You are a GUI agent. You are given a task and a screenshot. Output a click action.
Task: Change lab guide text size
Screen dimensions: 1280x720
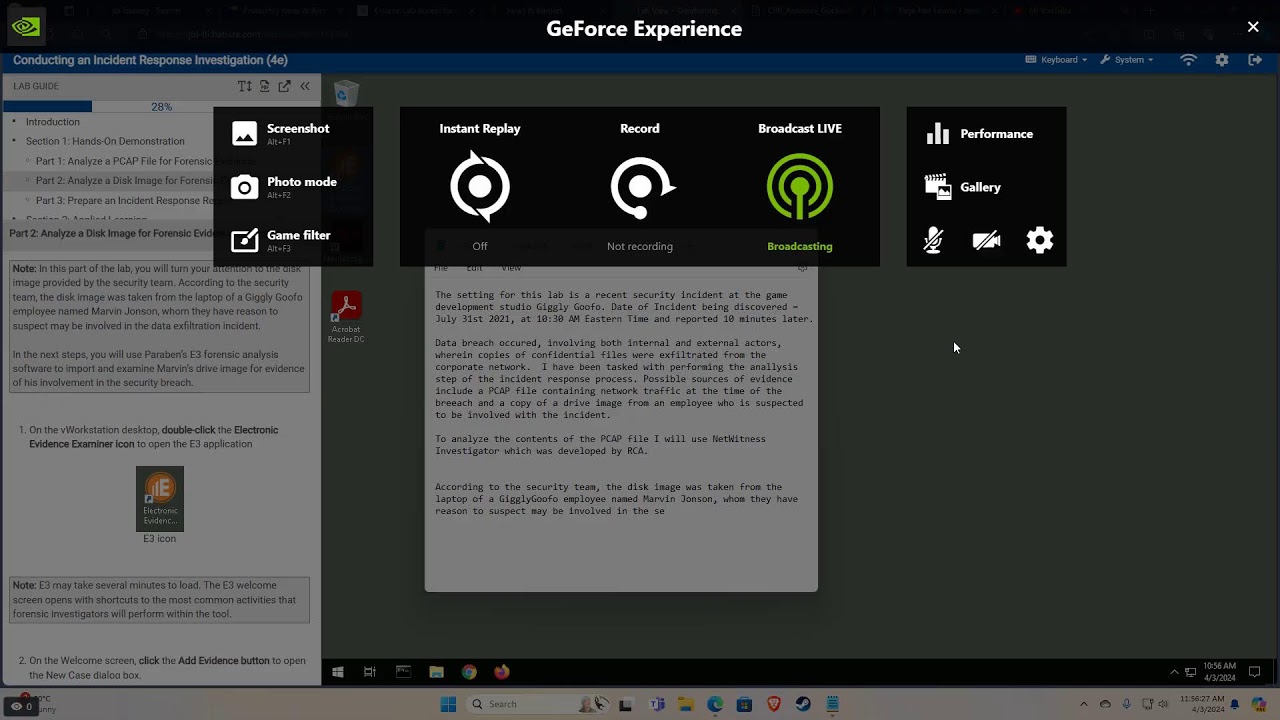pyautogui.click(x=244, y=86)
